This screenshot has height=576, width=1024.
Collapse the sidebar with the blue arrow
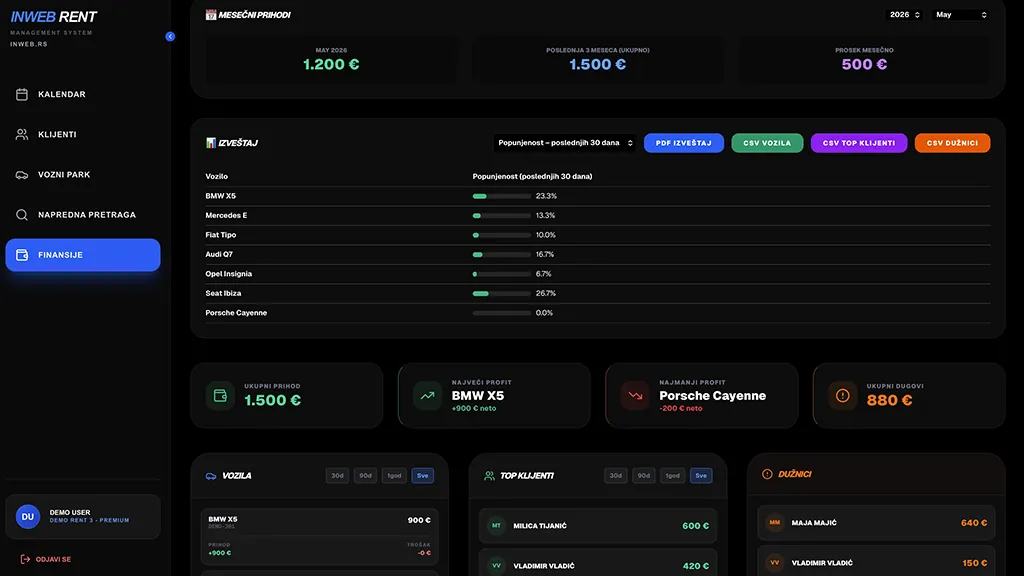coord(170,37)
